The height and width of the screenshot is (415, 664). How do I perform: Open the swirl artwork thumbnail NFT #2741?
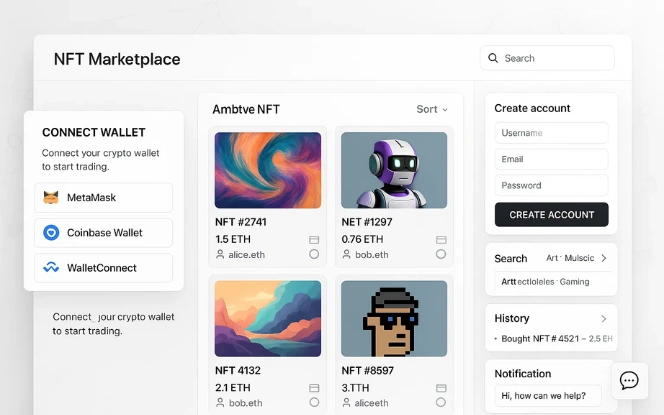(x=267, y=170)
